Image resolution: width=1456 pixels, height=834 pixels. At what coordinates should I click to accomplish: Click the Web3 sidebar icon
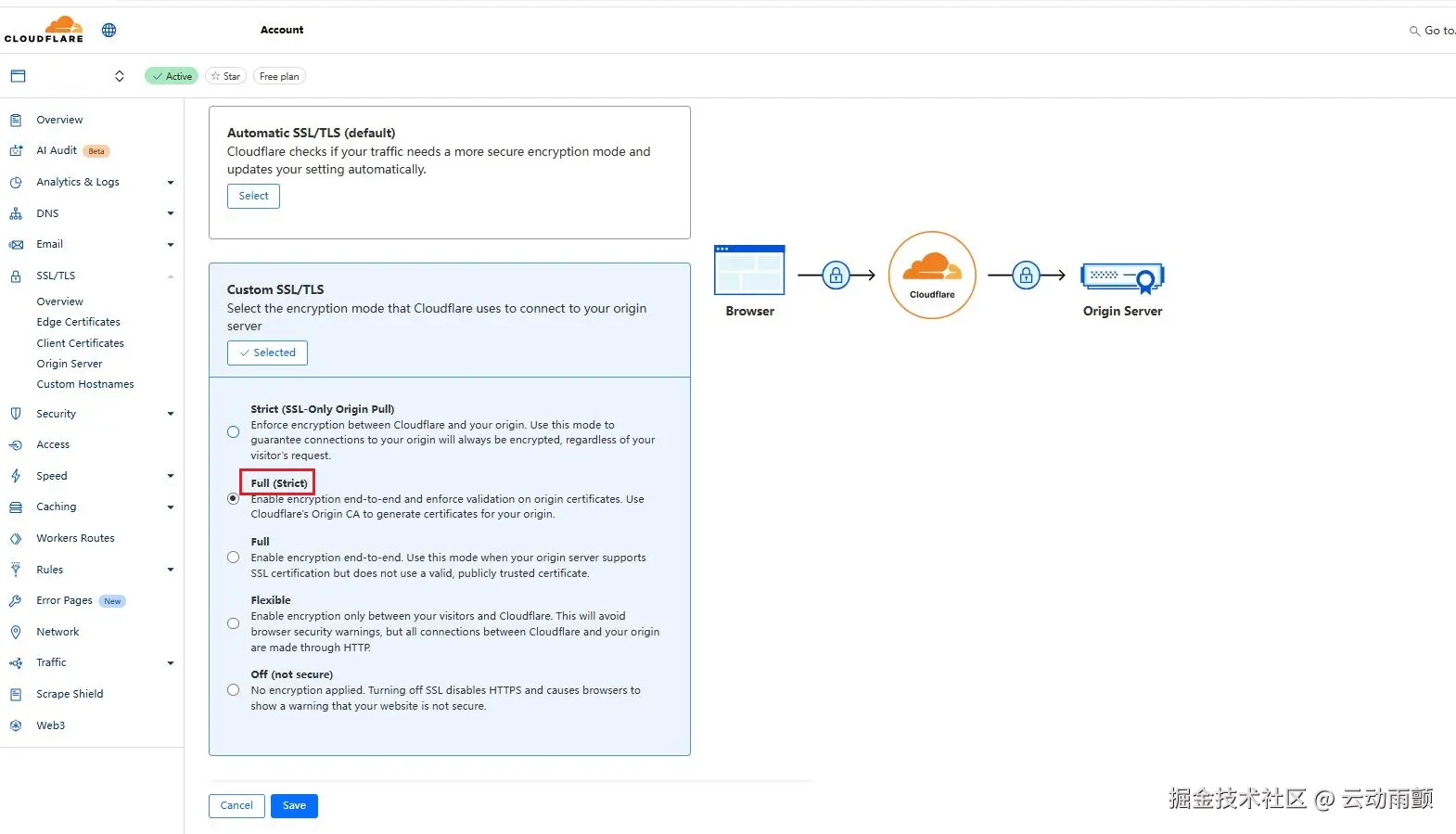[16, 725]
